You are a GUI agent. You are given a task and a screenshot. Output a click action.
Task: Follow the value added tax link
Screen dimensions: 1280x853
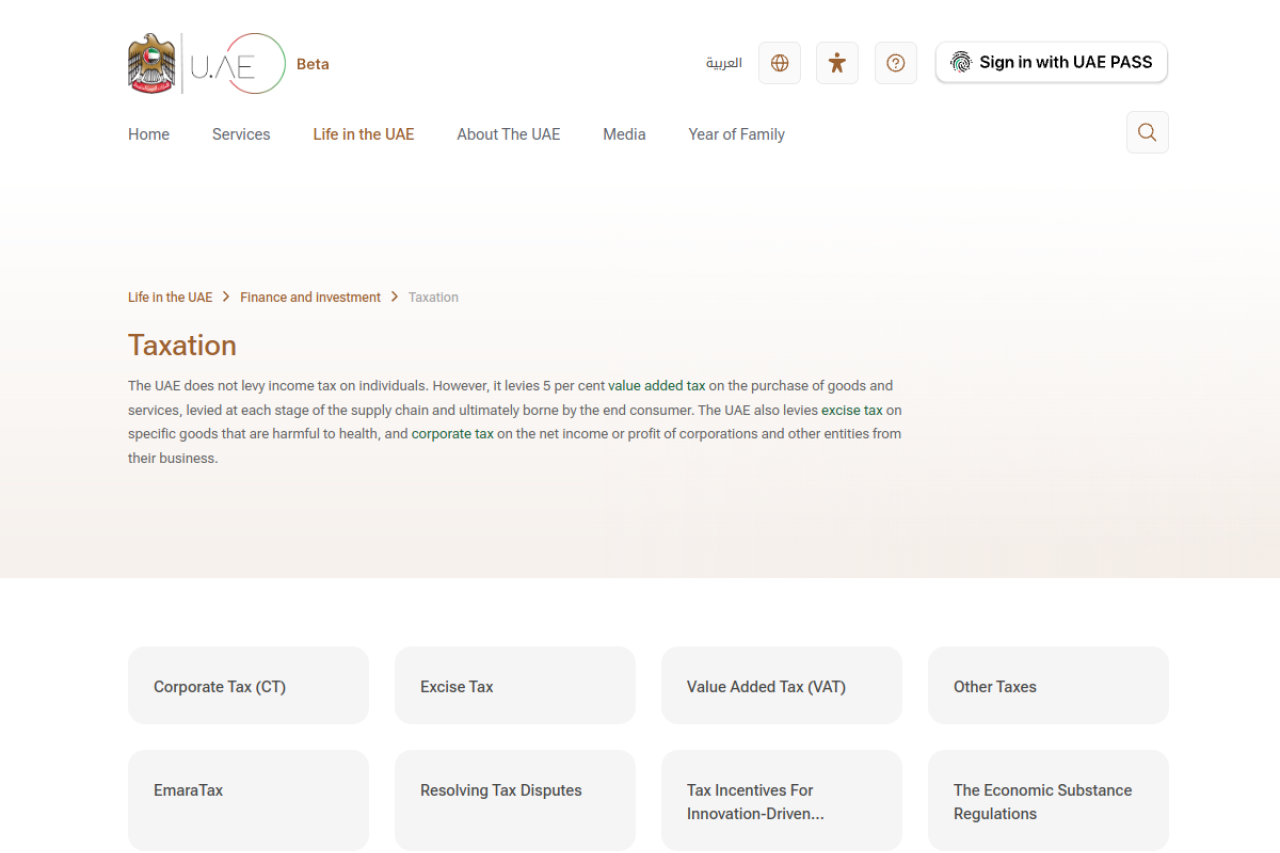657,385
